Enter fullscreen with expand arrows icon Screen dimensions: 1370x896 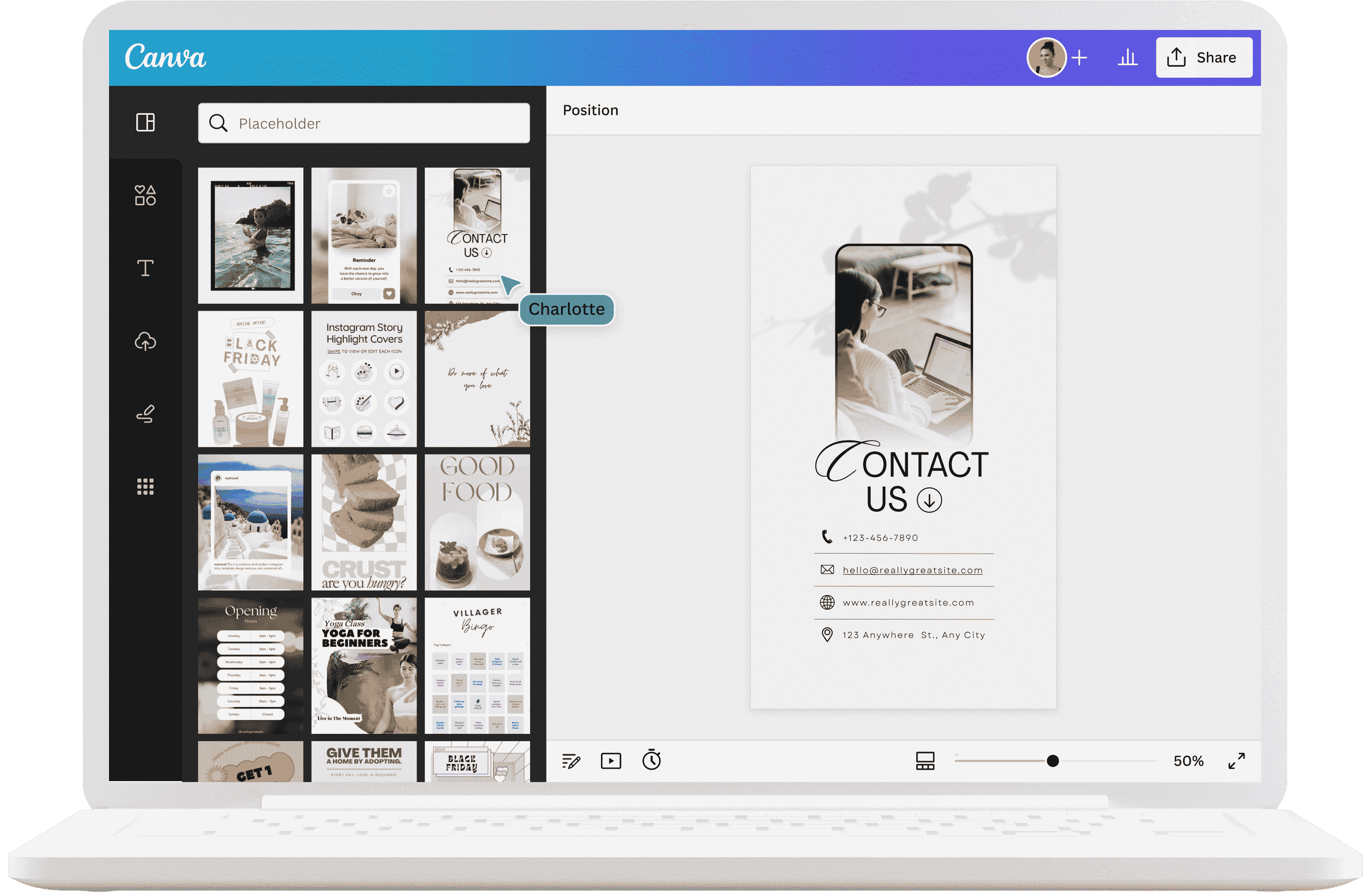tap(1236, 761)
